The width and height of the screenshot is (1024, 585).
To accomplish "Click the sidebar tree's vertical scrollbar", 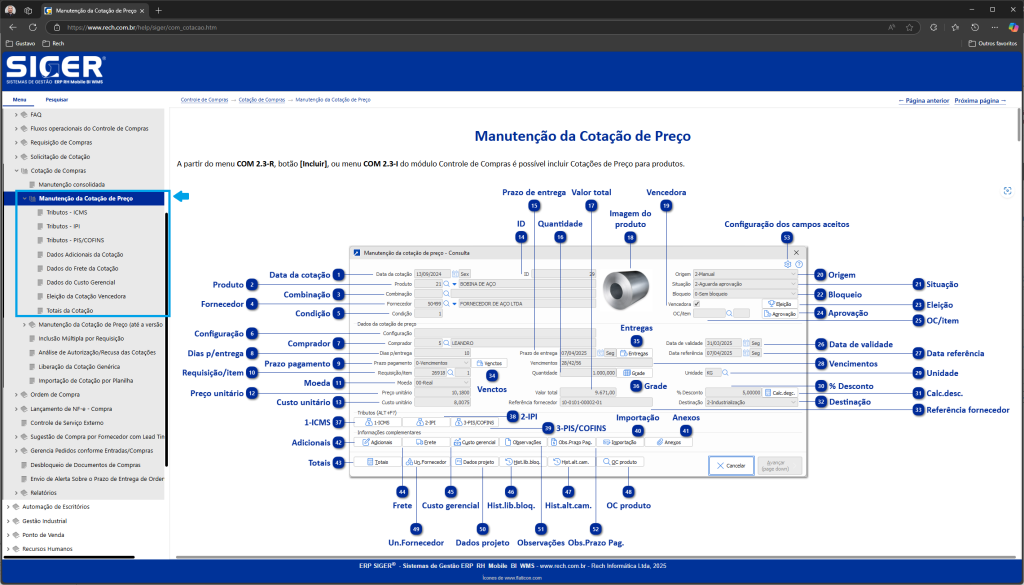I will (x=167, y=340).
